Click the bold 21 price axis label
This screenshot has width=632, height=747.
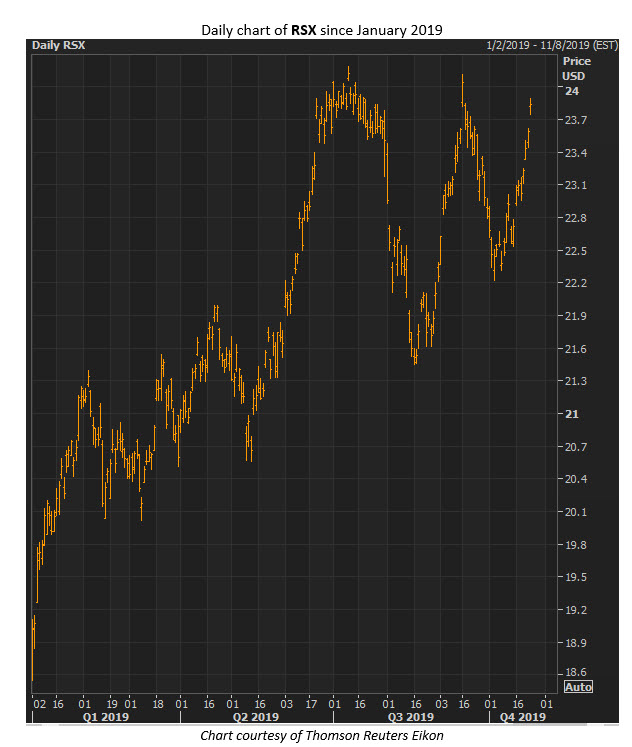(572, 414)
